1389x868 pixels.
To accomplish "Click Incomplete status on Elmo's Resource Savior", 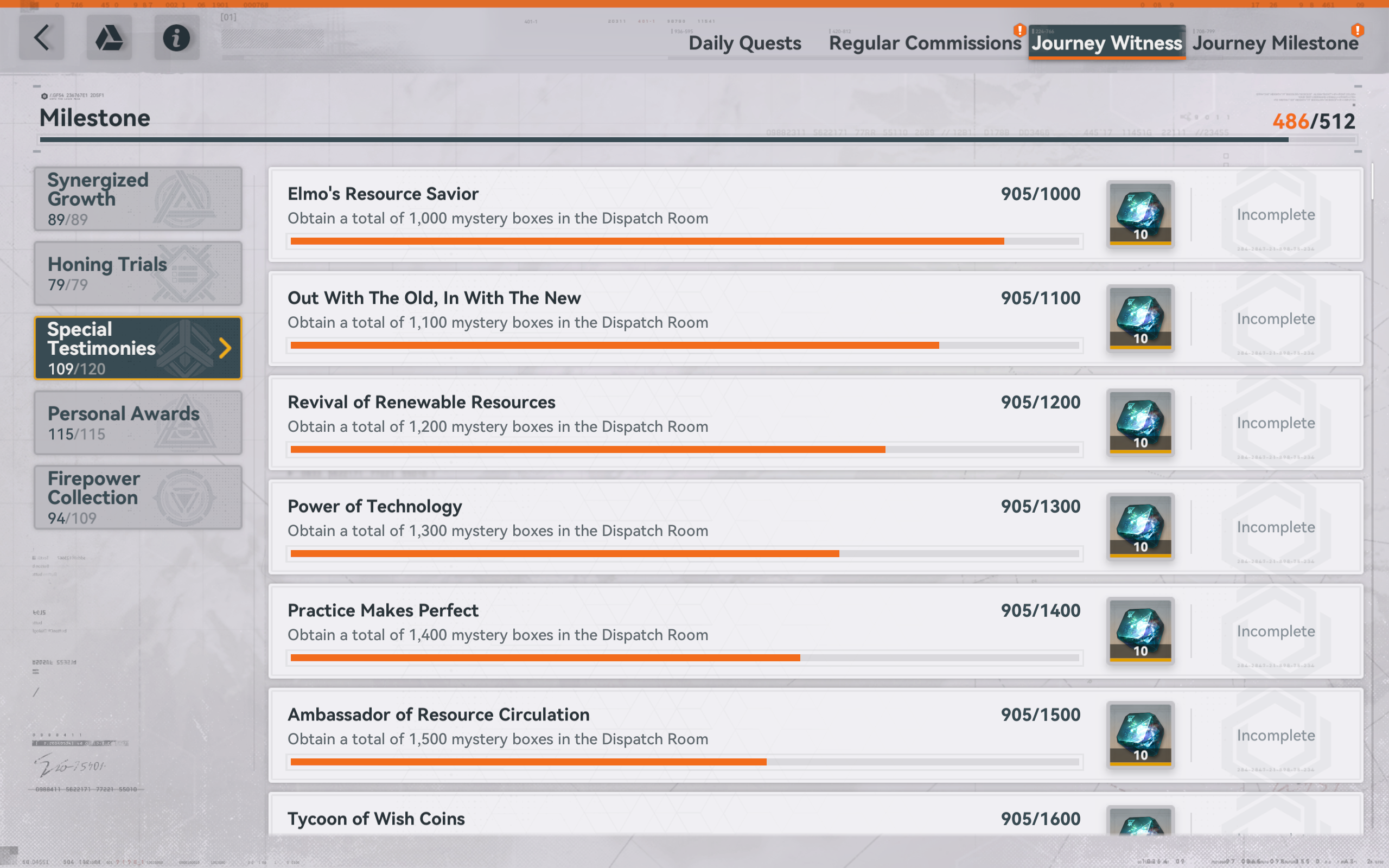I will tap(1276, 215).
